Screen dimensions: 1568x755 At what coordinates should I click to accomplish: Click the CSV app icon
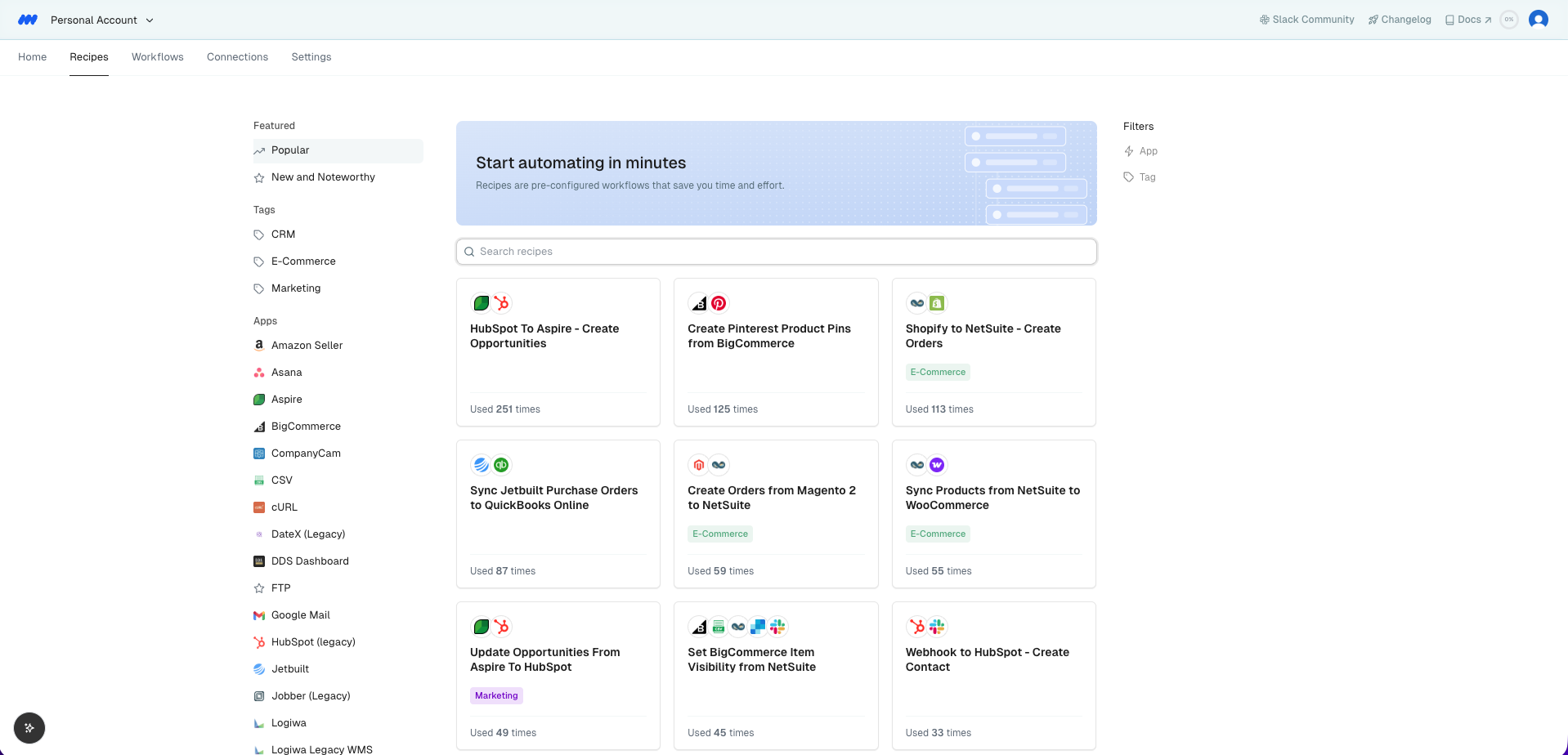pyautogui.click(x=259, y=480)
